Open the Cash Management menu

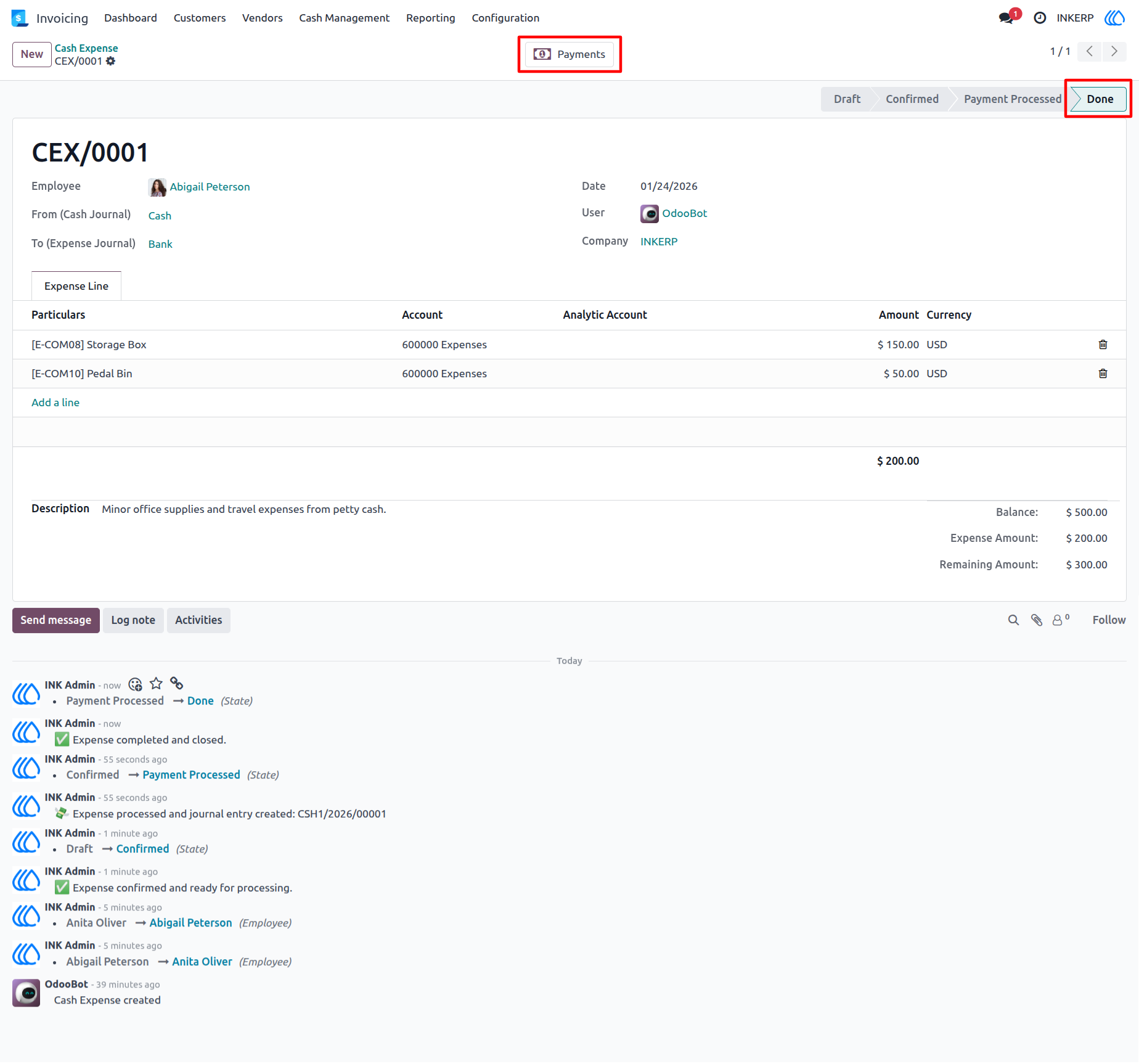(345, 18)
